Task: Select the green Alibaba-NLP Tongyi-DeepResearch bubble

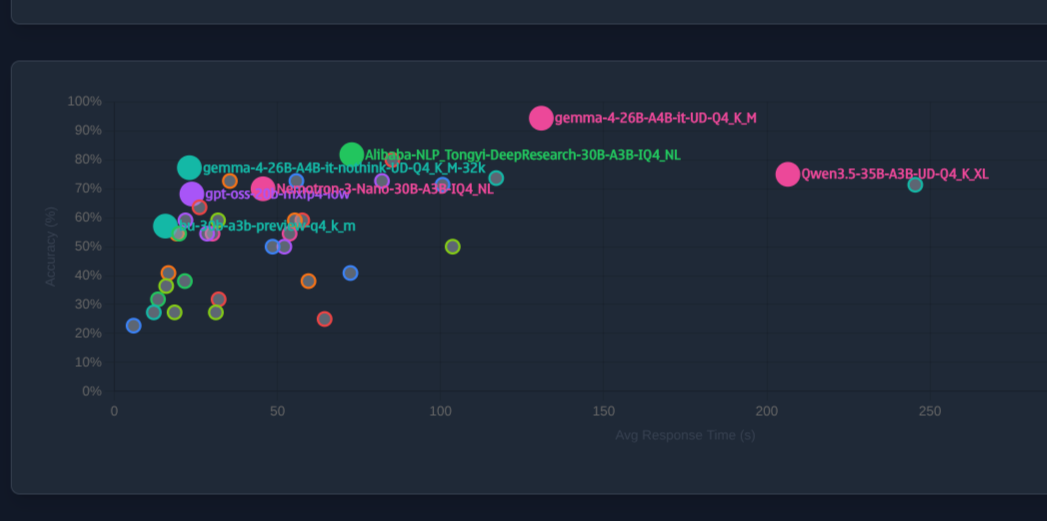Action: click(351, 154)
